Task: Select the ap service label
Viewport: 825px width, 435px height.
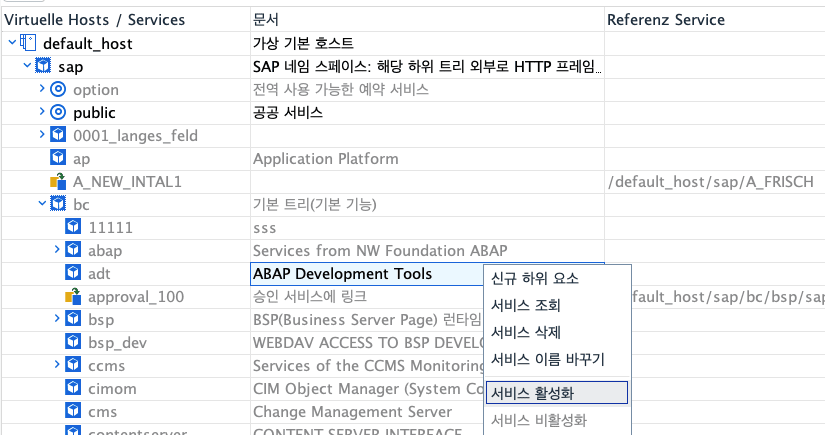Action: click(x=82, y=159)
